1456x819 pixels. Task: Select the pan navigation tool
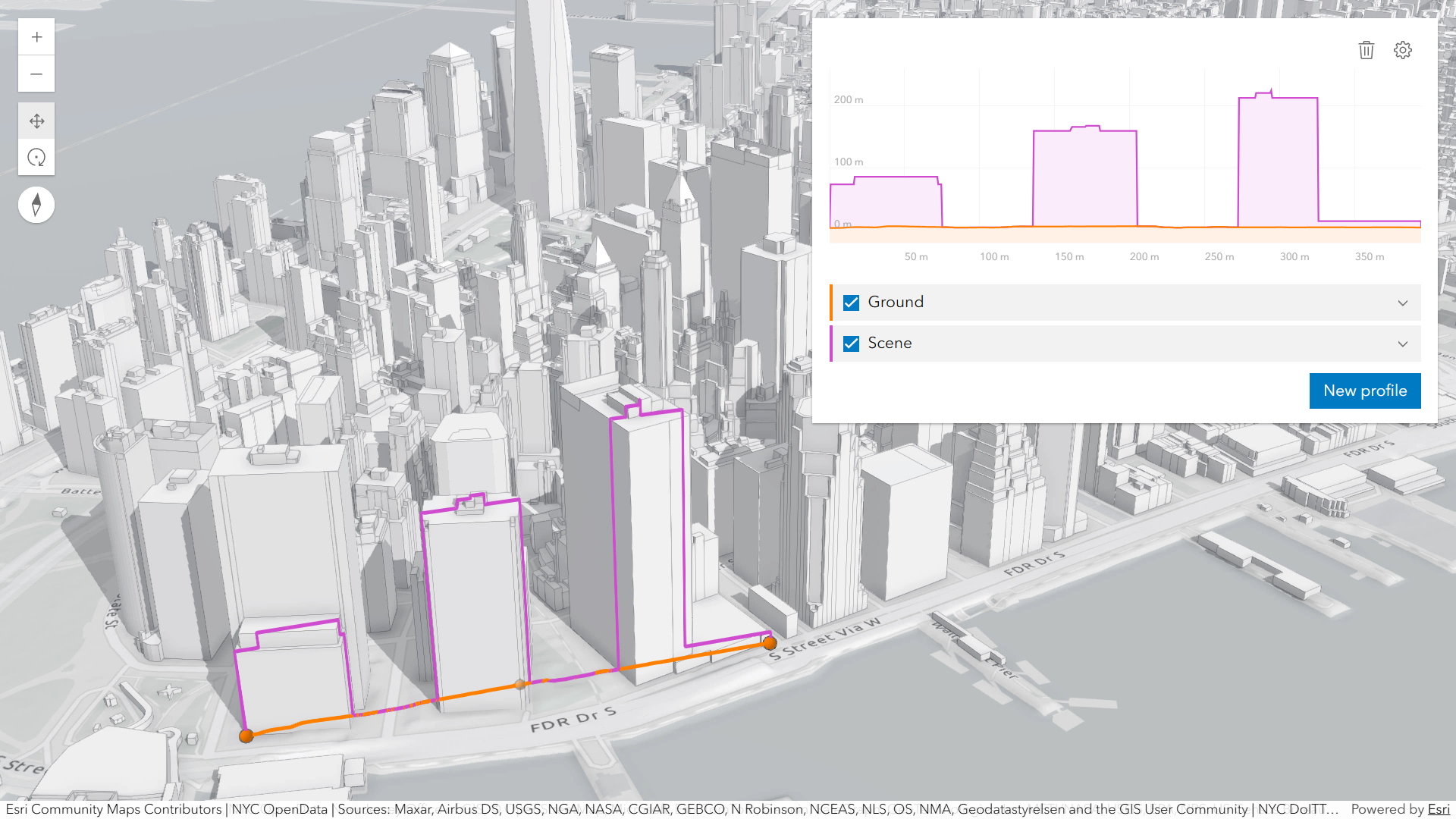pyautogui.click(x=36, y=120)
